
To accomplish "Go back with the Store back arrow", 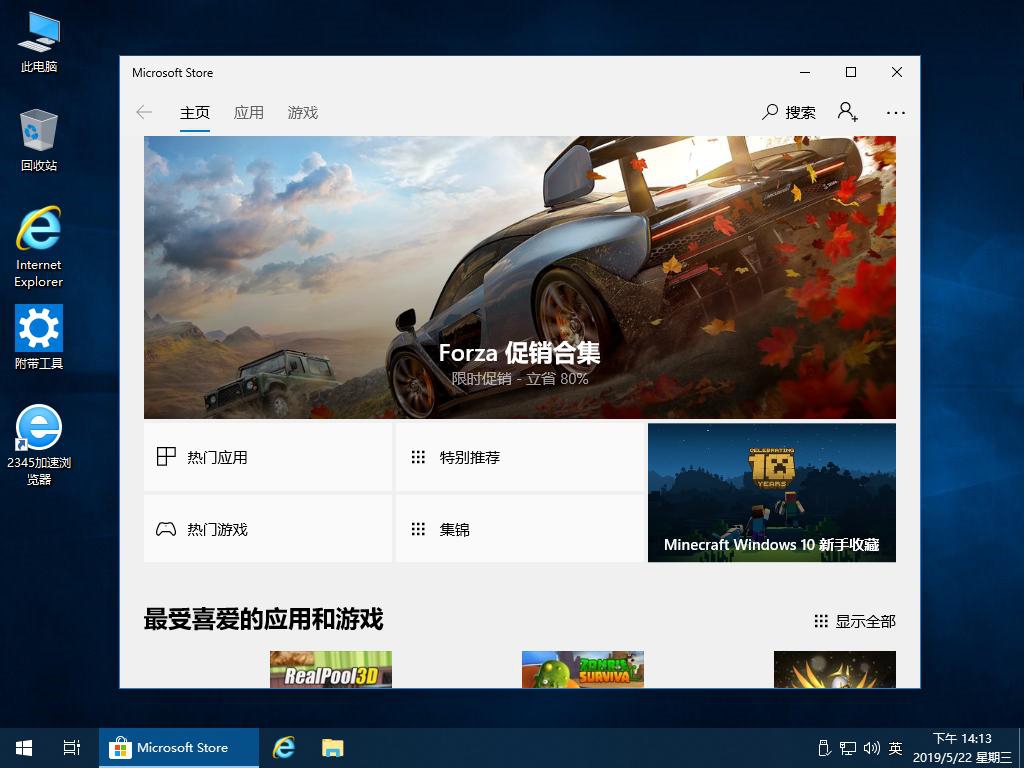I will click(x=144, y=112).
